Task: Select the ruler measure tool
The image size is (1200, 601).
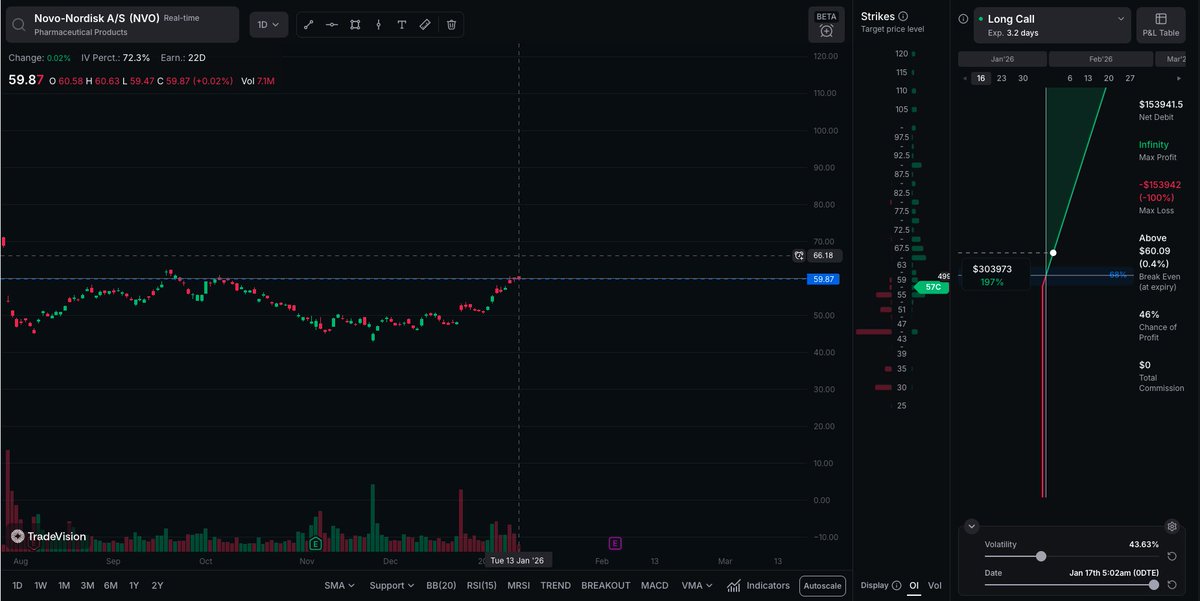Action: click(x=426, y=25)
